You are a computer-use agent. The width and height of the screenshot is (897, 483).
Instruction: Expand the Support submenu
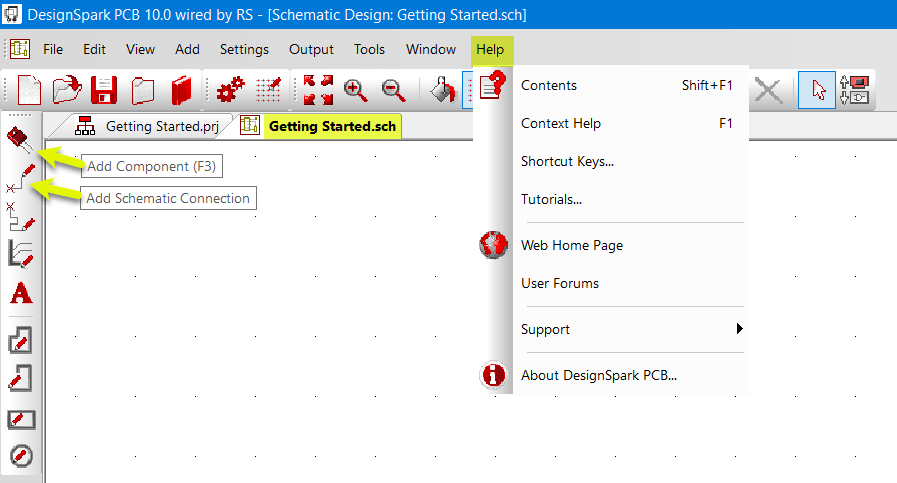[611, 329]
